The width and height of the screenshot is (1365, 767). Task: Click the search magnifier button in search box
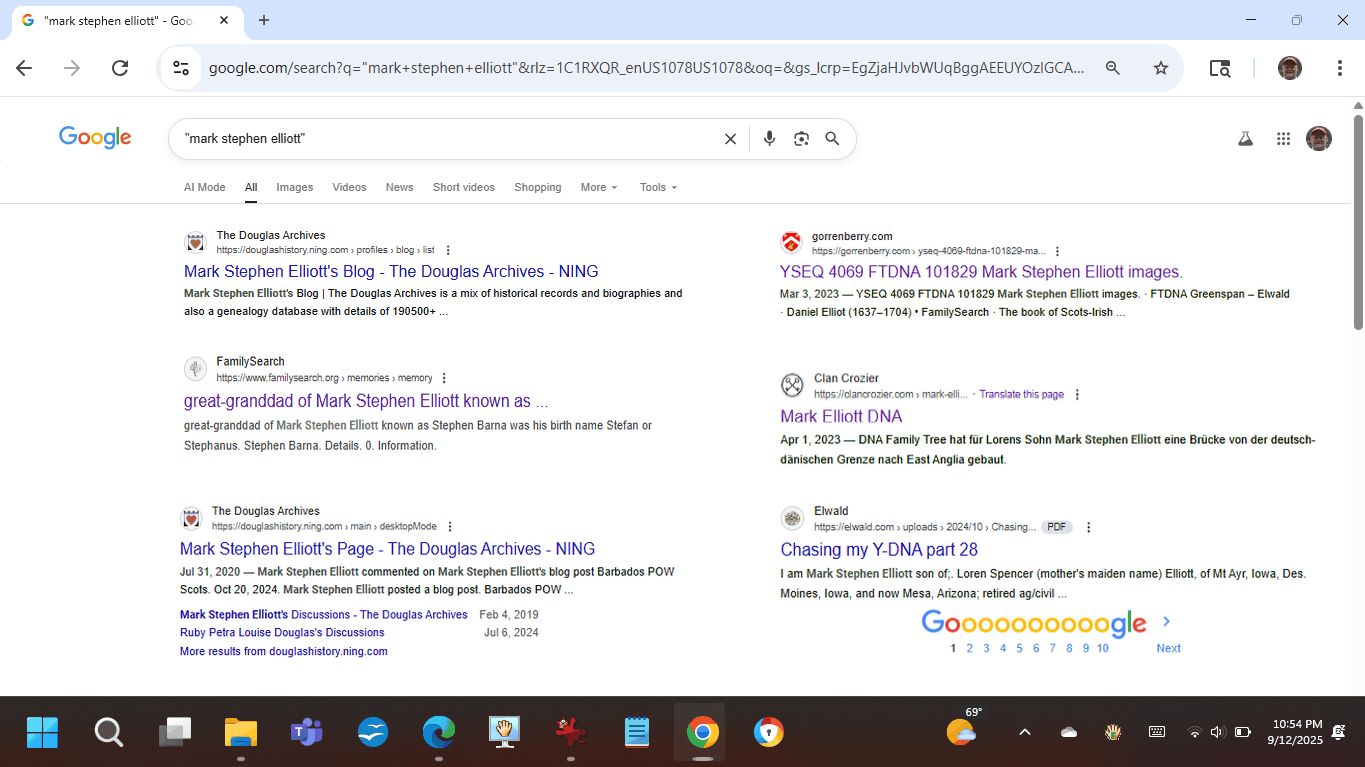click(832, 139)
